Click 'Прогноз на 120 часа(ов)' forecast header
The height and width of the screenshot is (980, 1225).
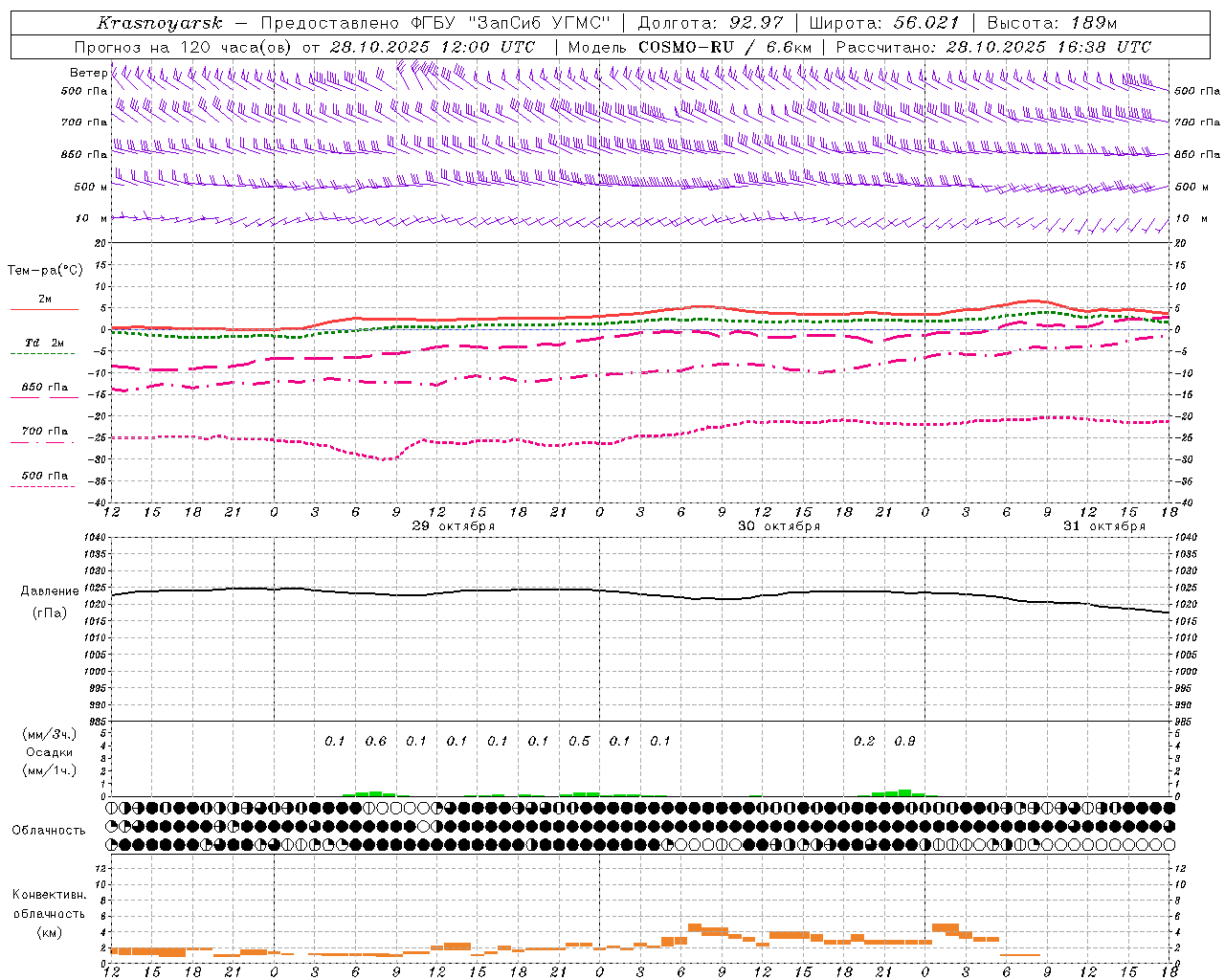tap(184, 47)
